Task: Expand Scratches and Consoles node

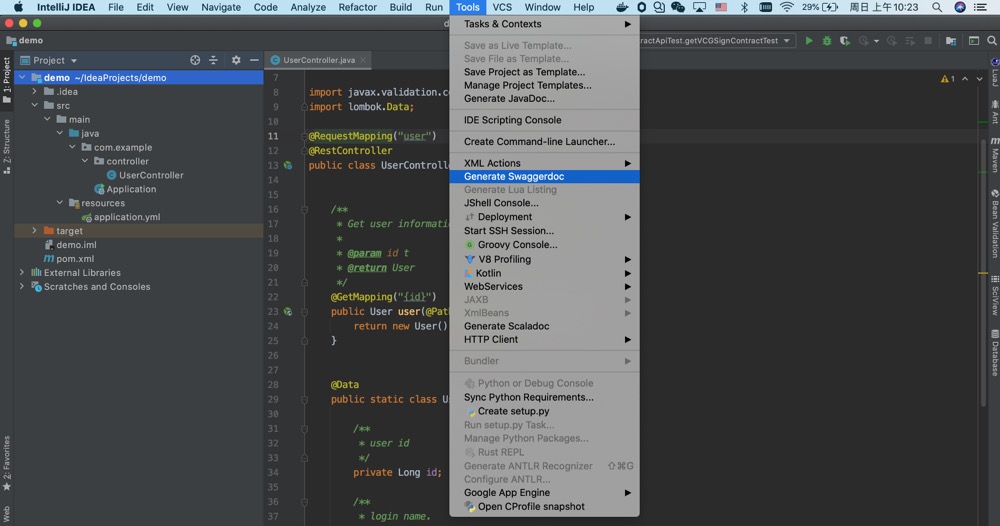Action: 22,286
